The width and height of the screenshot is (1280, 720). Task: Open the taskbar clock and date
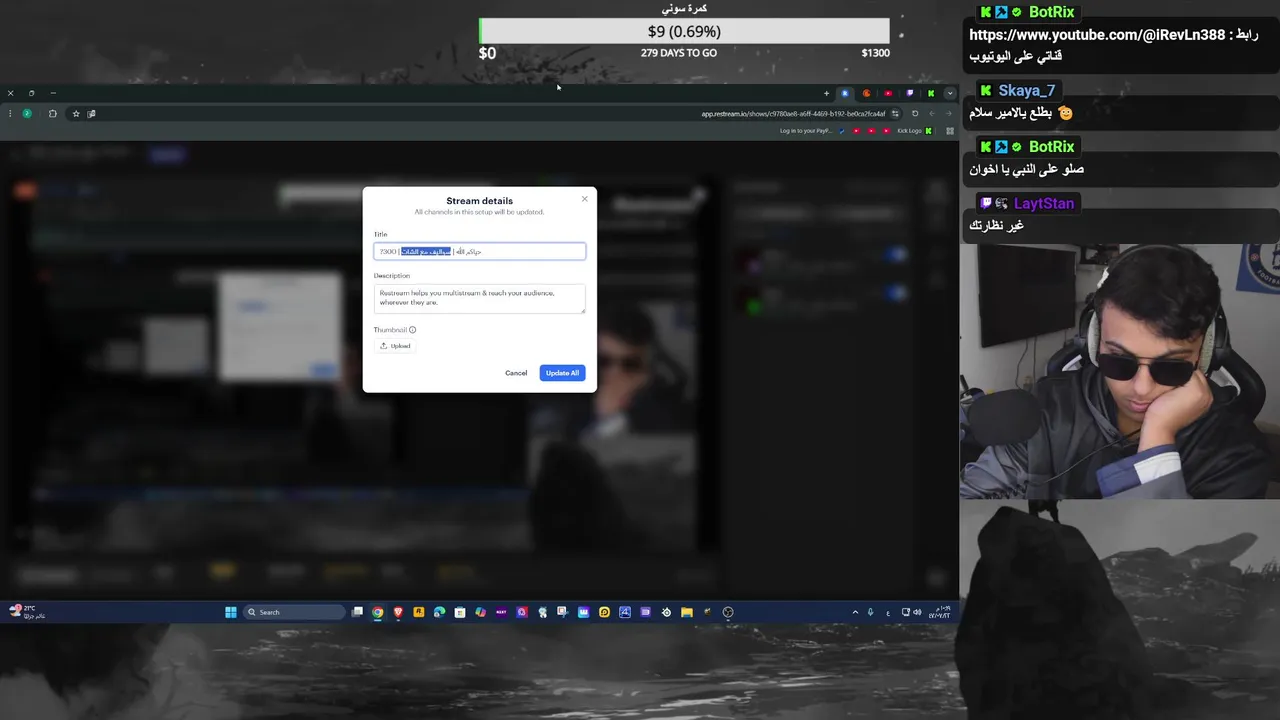click(x=941, y=612)
